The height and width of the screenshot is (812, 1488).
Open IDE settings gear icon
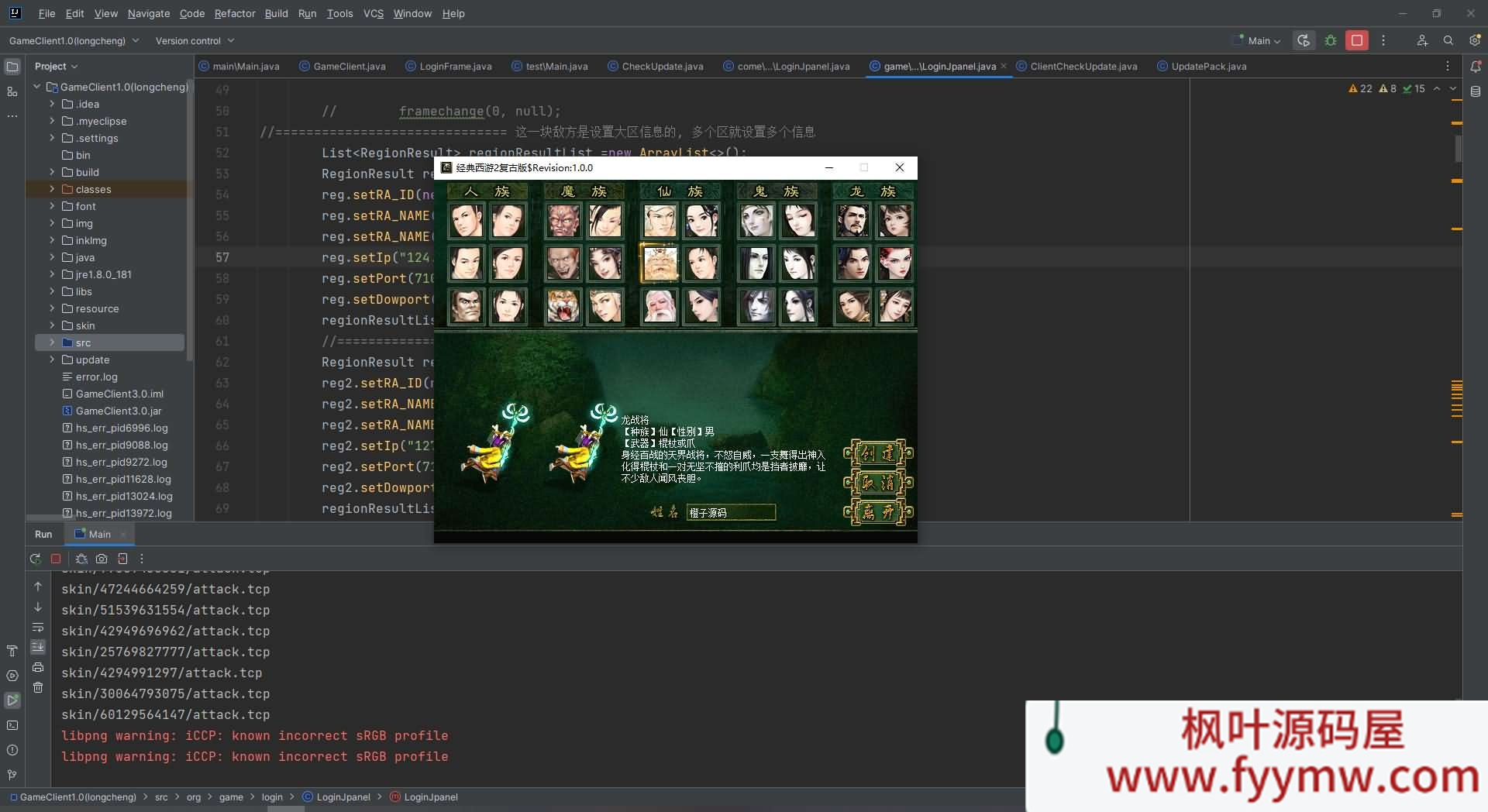[x=1474, y=40]
